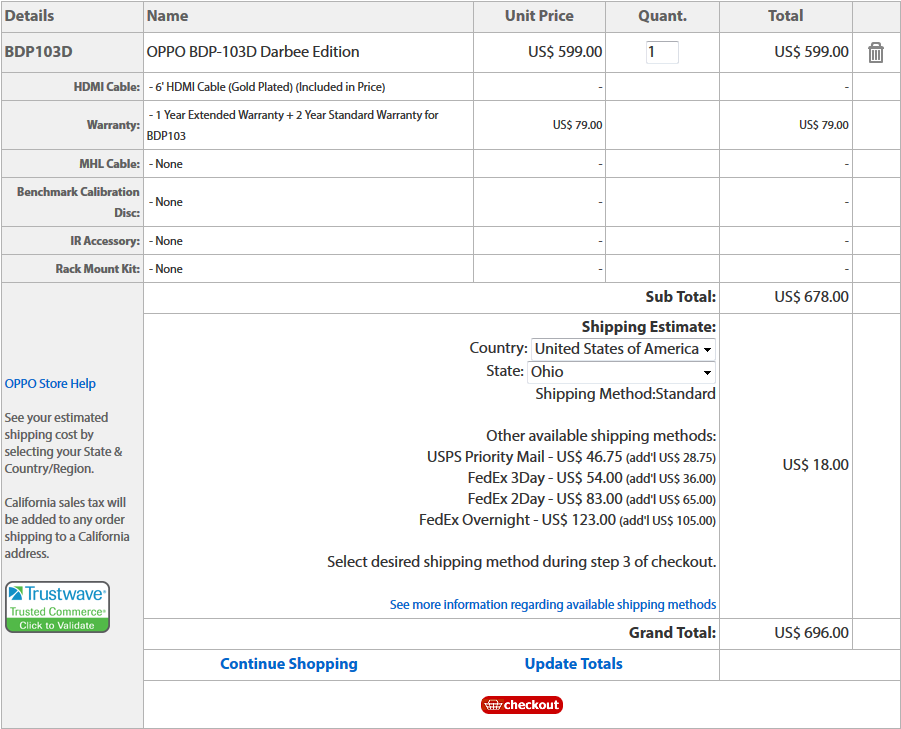Click Continue Shopping

(x=288, y=664)
